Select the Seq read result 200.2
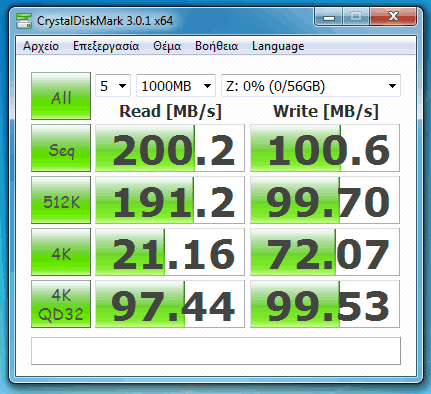This screenshot has width=431, height=394. (x=170, y=148)
